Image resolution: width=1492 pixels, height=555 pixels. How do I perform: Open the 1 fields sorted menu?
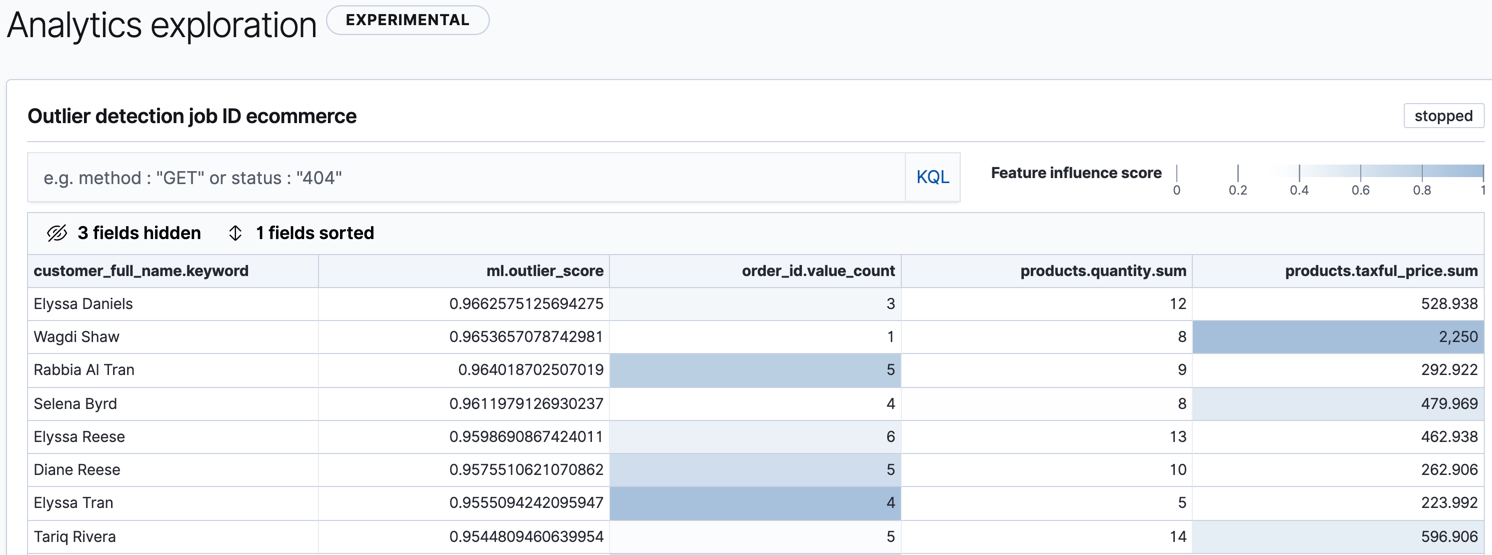[x=301, y=233]
